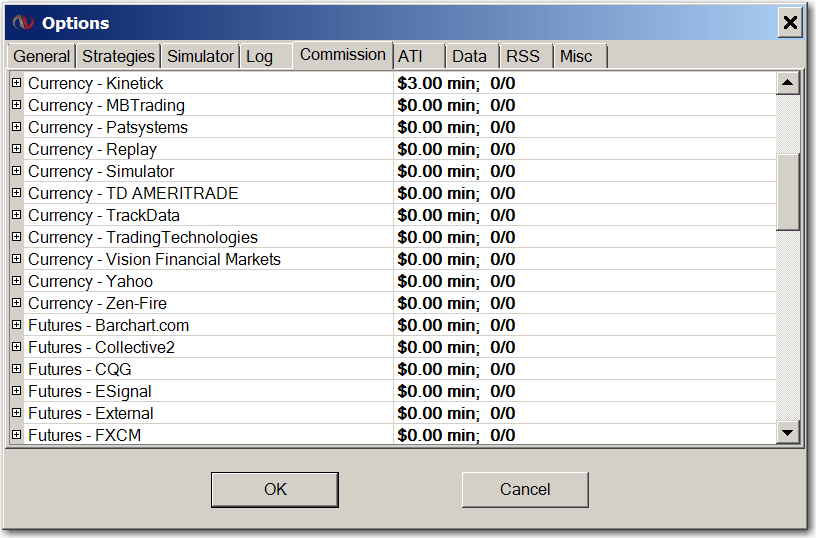Click the vertical scrollbar thumb

[788, 192]
